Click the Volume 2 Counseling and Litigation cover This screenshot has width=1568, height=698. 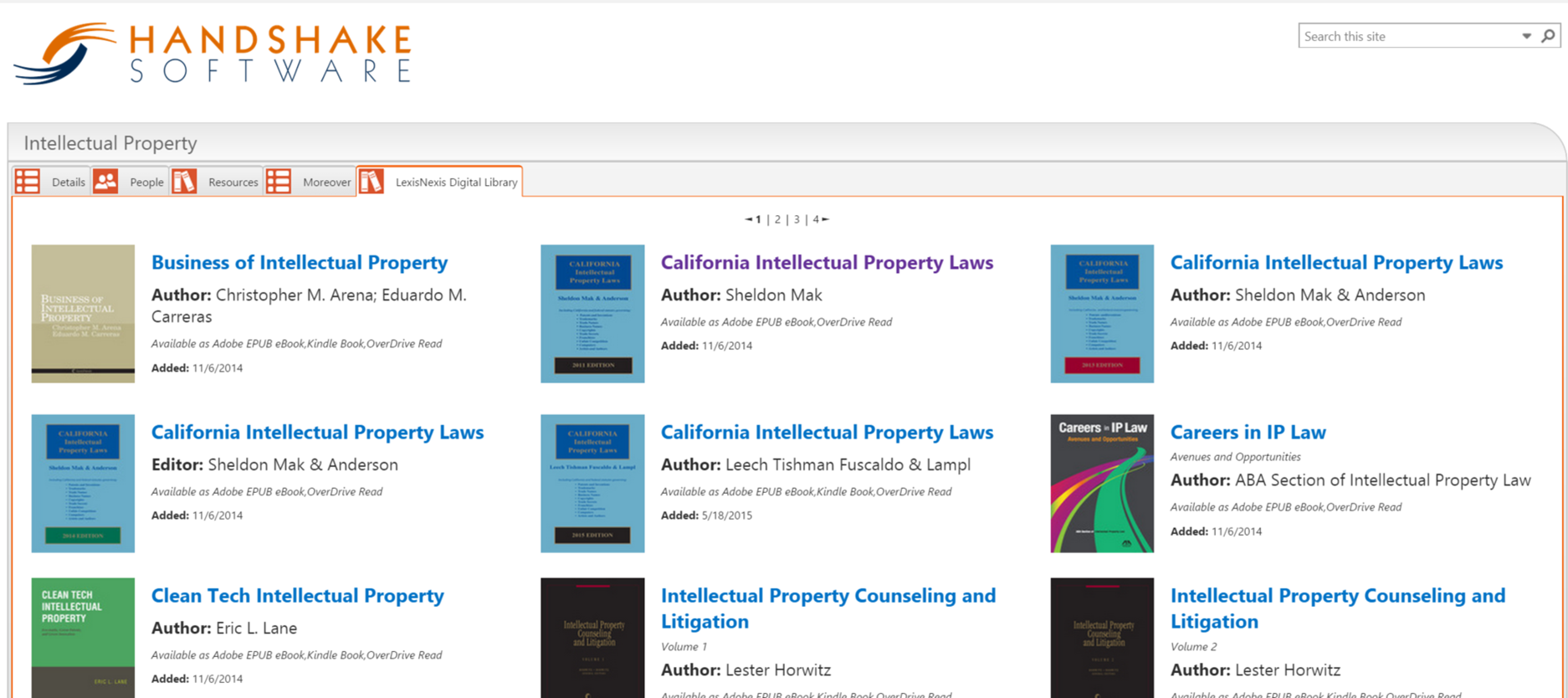point(1102,638)
